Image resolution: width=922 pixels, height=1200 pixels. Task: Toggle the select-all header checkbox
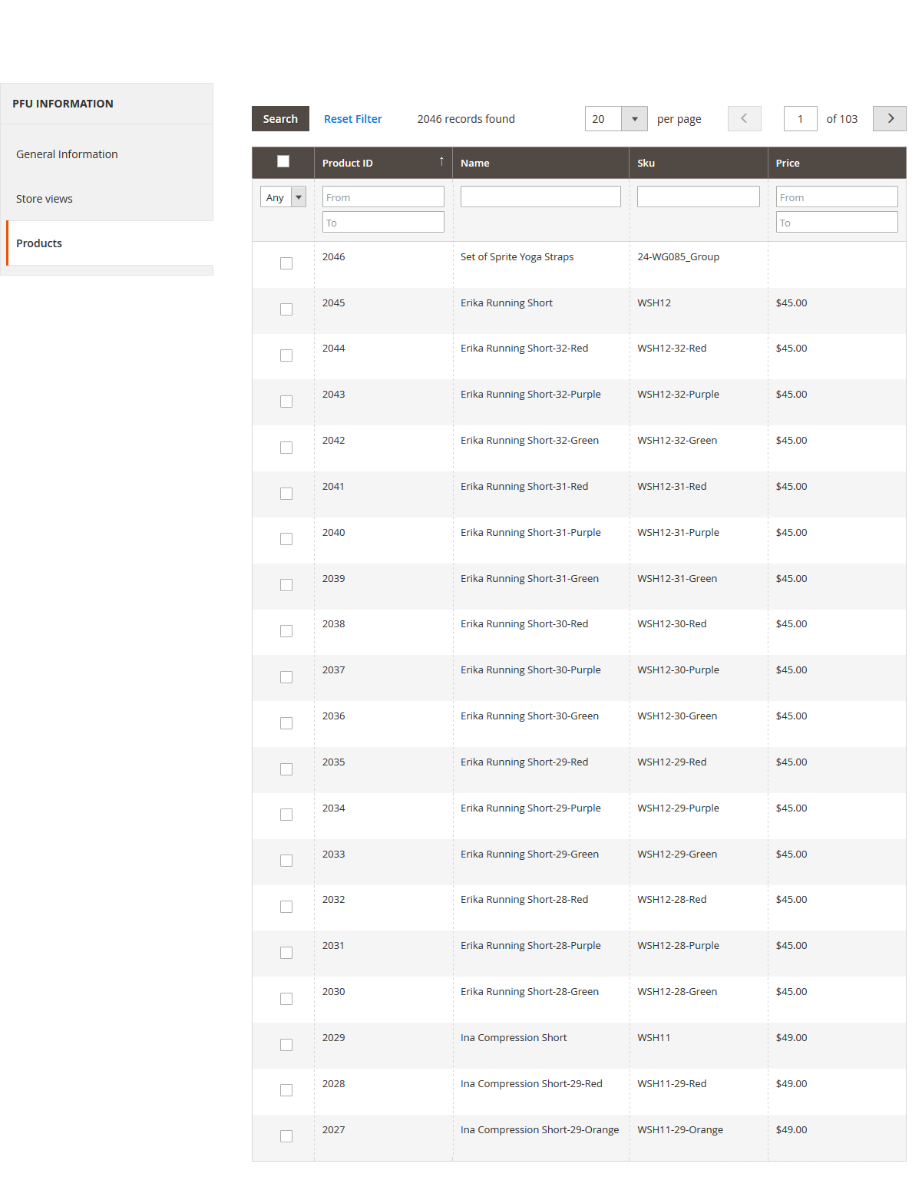283,162
